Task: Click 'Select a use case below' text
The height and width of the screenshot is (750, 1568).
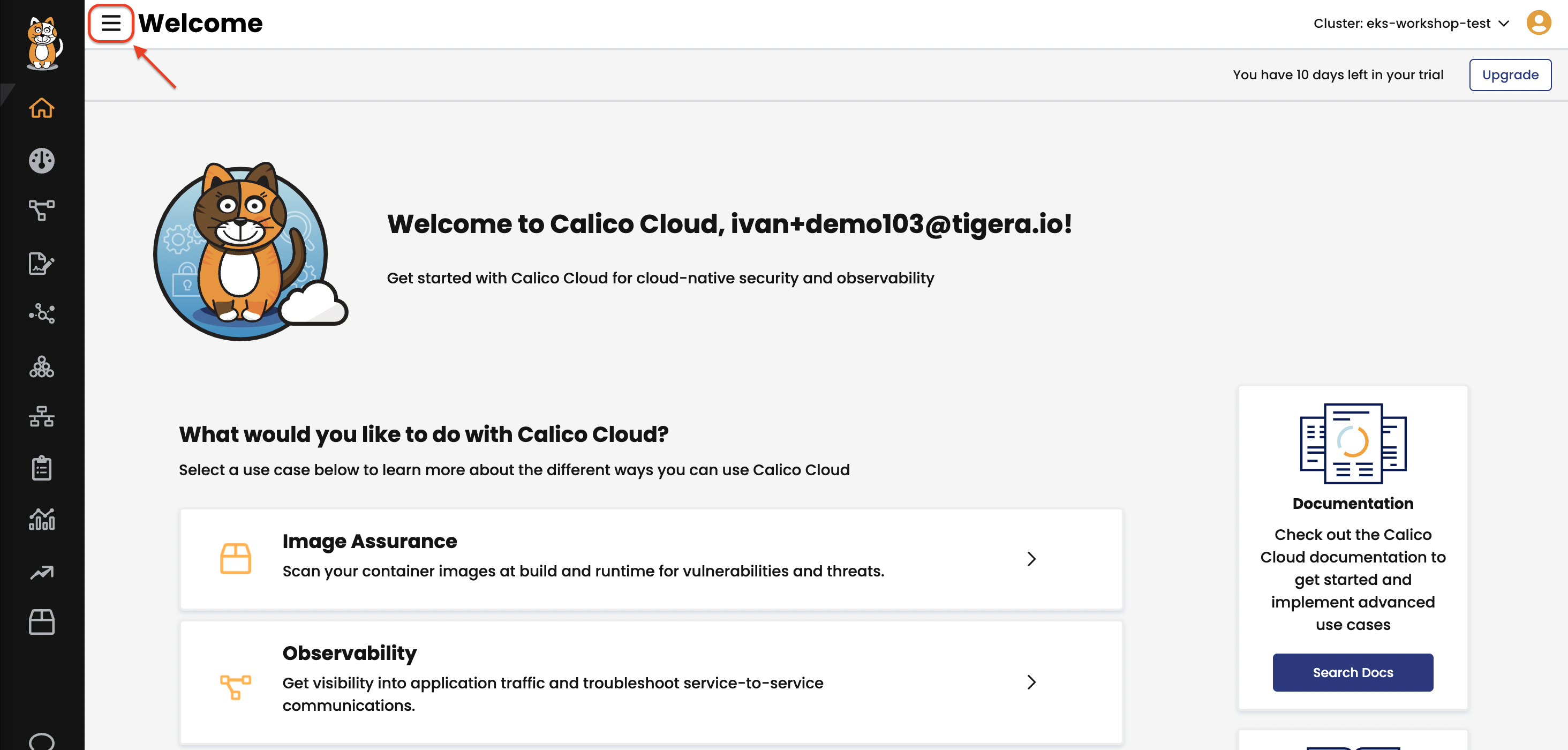Action: pyautogui.click(x=514, y=470)
